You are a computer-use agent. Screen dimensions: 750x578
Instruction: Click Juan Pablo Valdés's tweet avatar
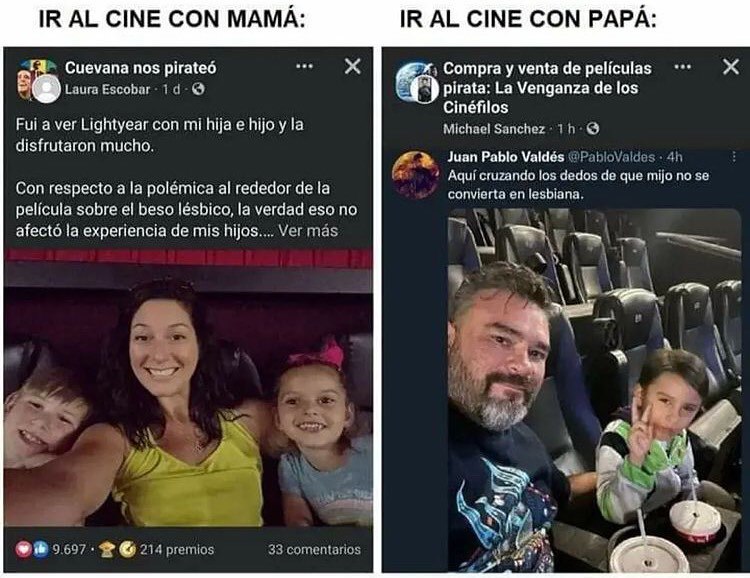415,175
